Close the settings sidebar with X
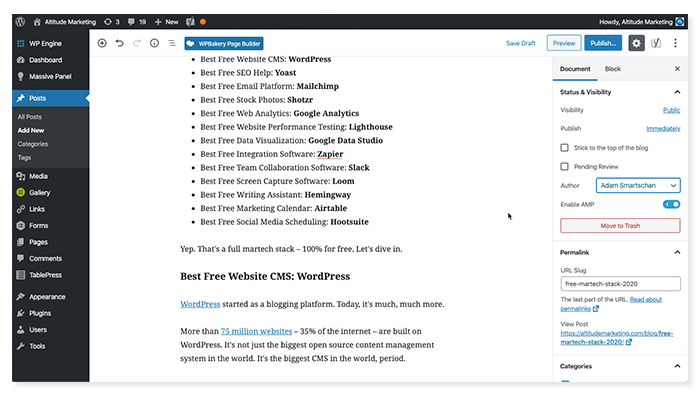 pos(677,69)
